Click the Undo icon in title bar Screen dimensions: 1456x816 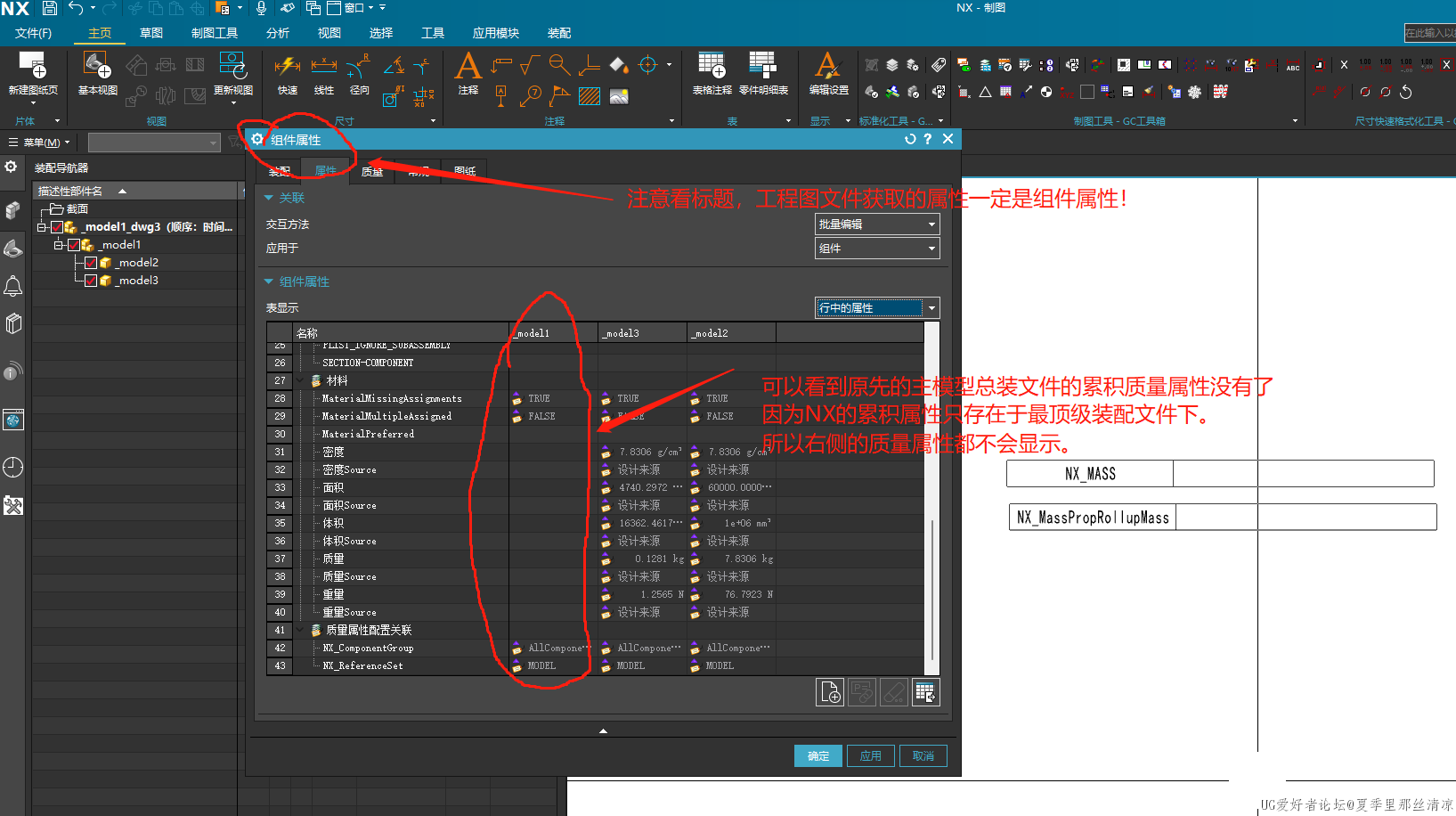(76, 8)
